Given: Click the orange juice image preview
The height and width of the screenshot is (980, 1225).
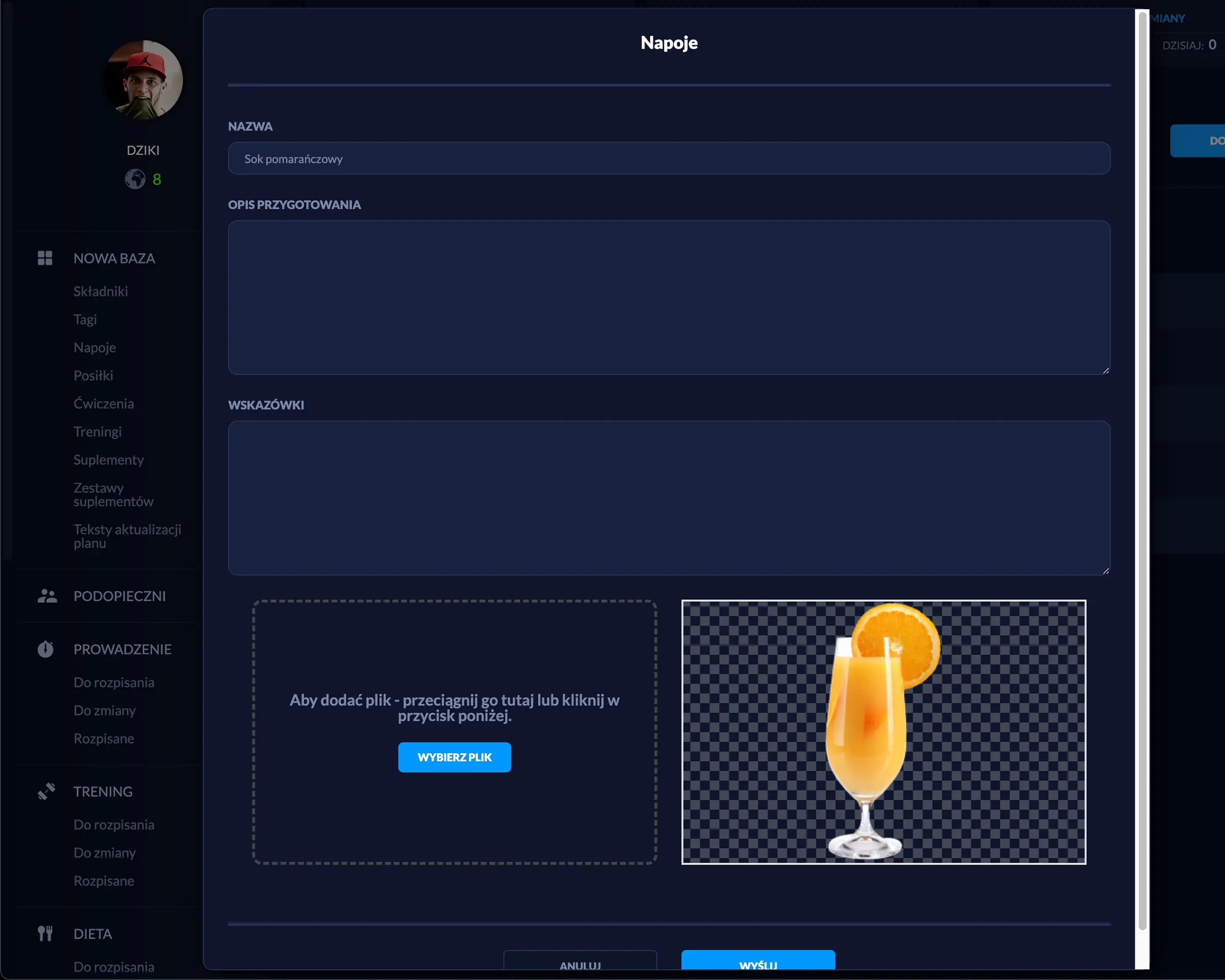Looking at the screenshot, I should pyautogui.click(x=884, y=732).
